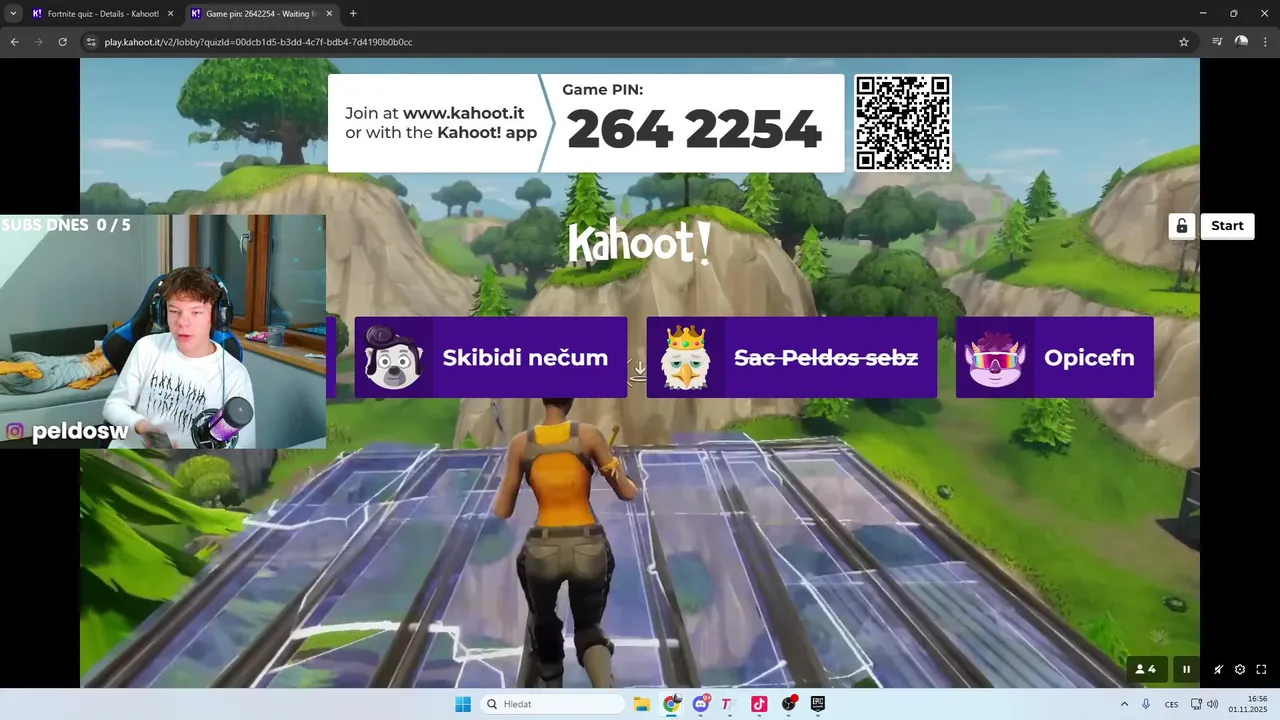Click Opicefn's sunglasses avatar

(995, 358)
